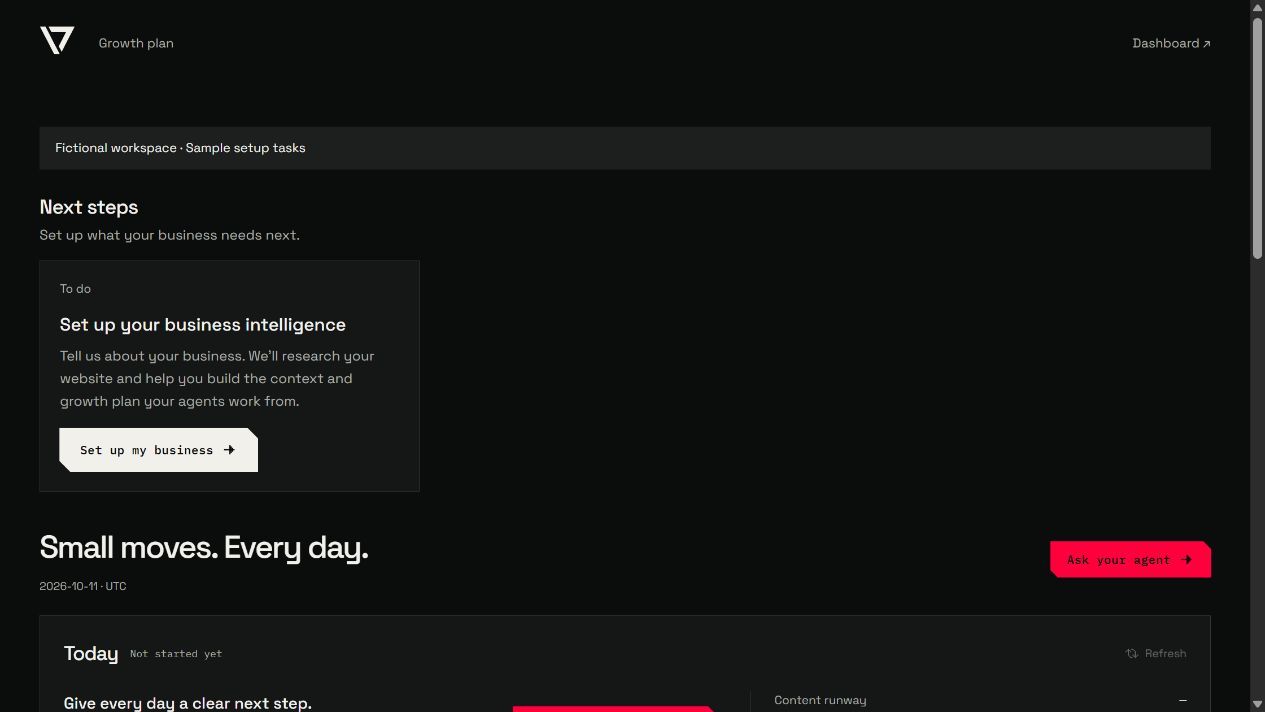Click the "Not started yet" status text

click(x=176, y=654)
